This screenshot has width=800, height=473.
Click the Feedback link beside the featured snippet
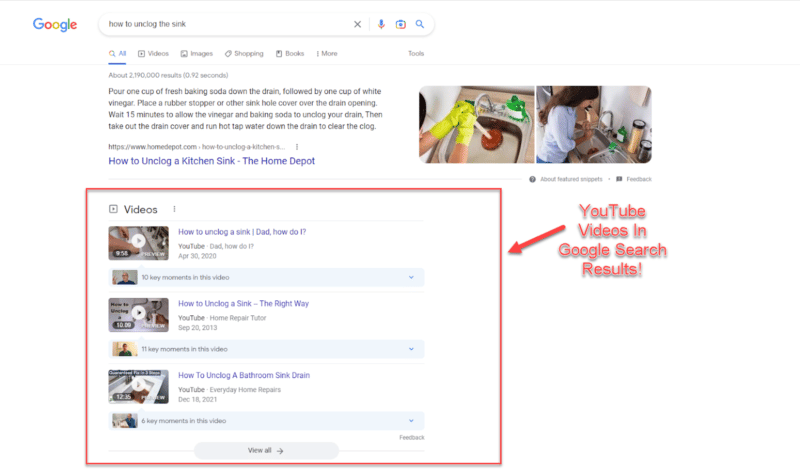(x=639, y=179)
